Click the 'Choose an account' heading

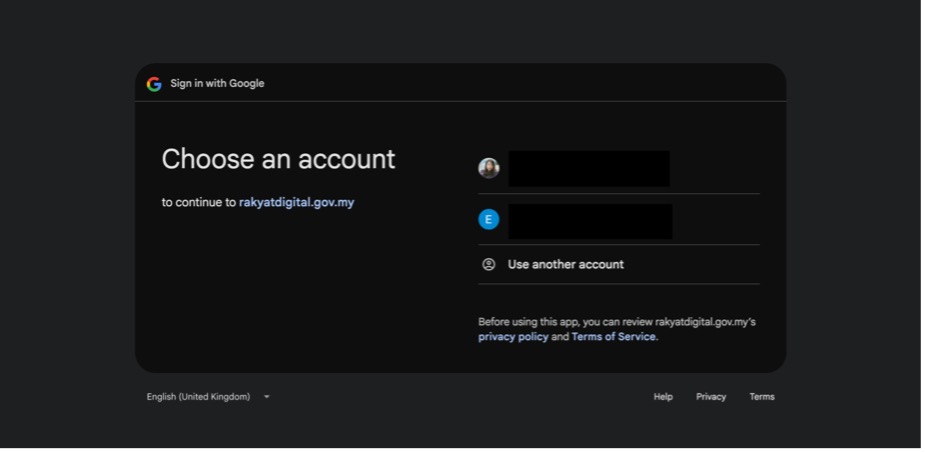[278, 159]
